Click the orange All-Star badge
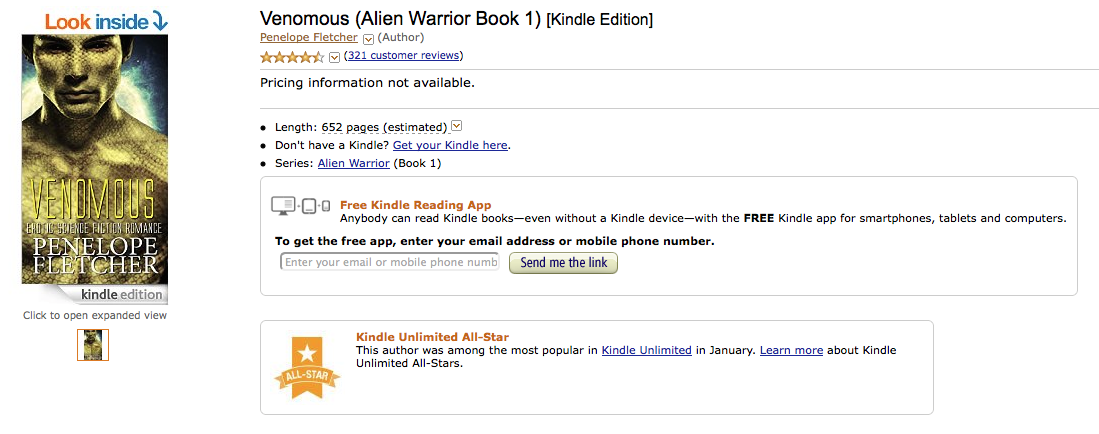 (300, 366)
